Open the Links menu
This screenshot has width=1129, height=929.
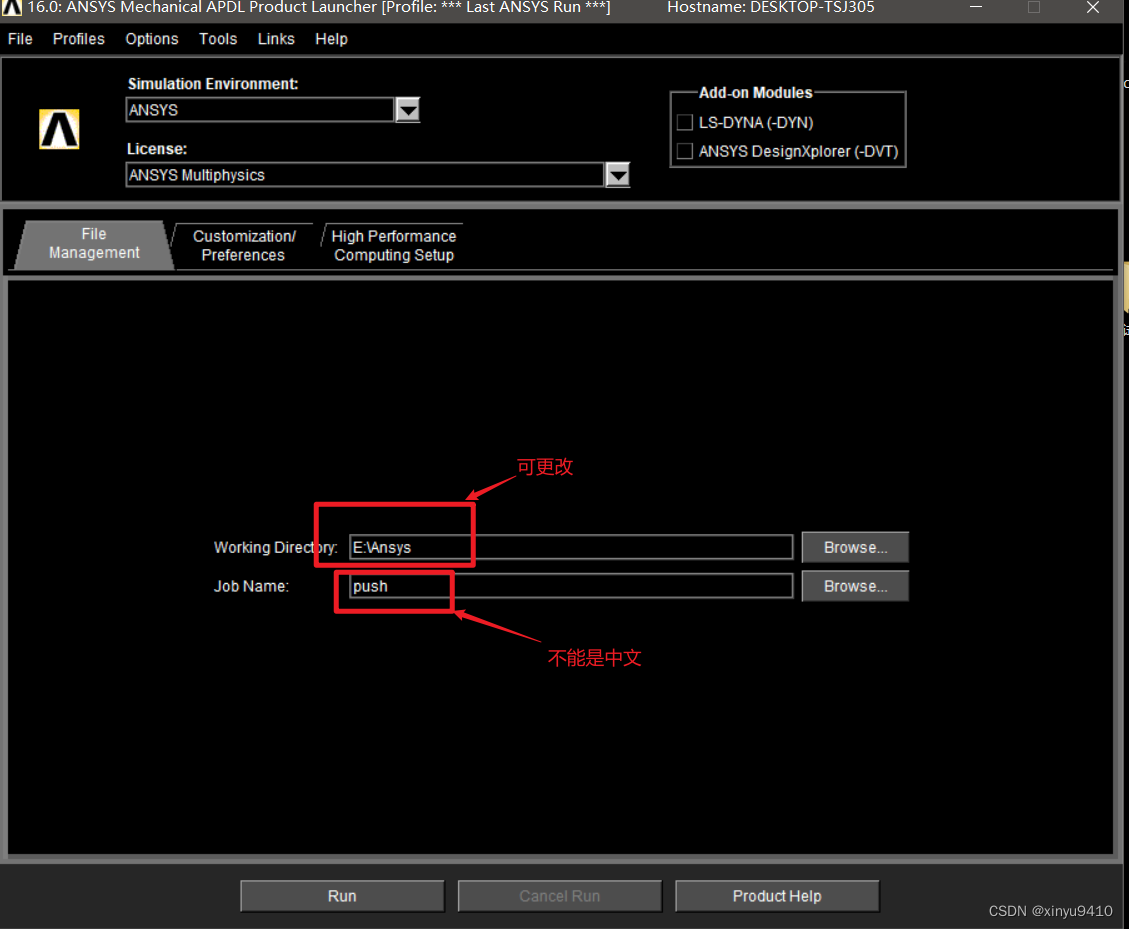click(276, 39)
